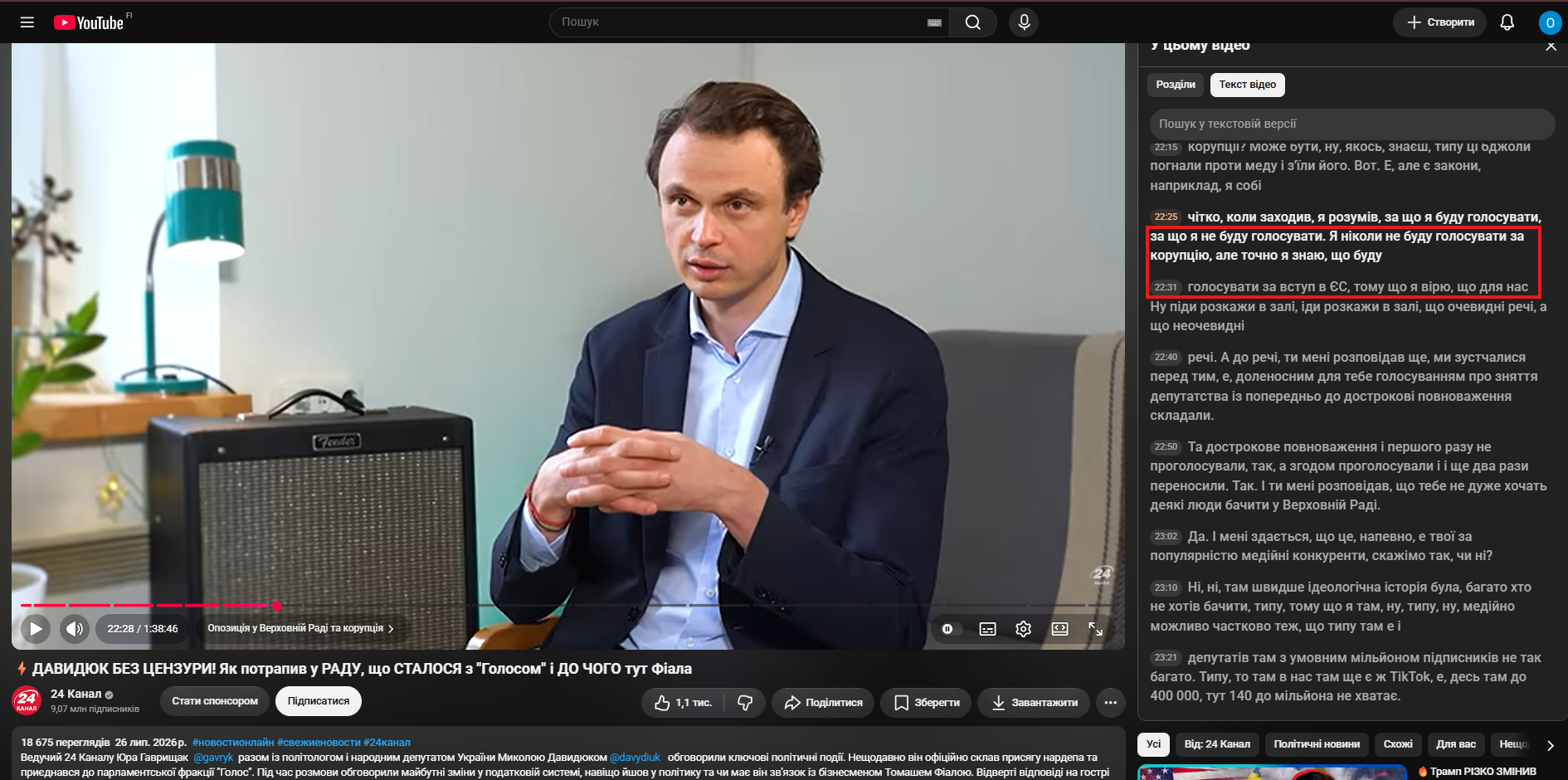Focus 'Пошук у текстовій версії' field
The height and width of the screenshot is (780, 1568).
(x=1352, y=124)
